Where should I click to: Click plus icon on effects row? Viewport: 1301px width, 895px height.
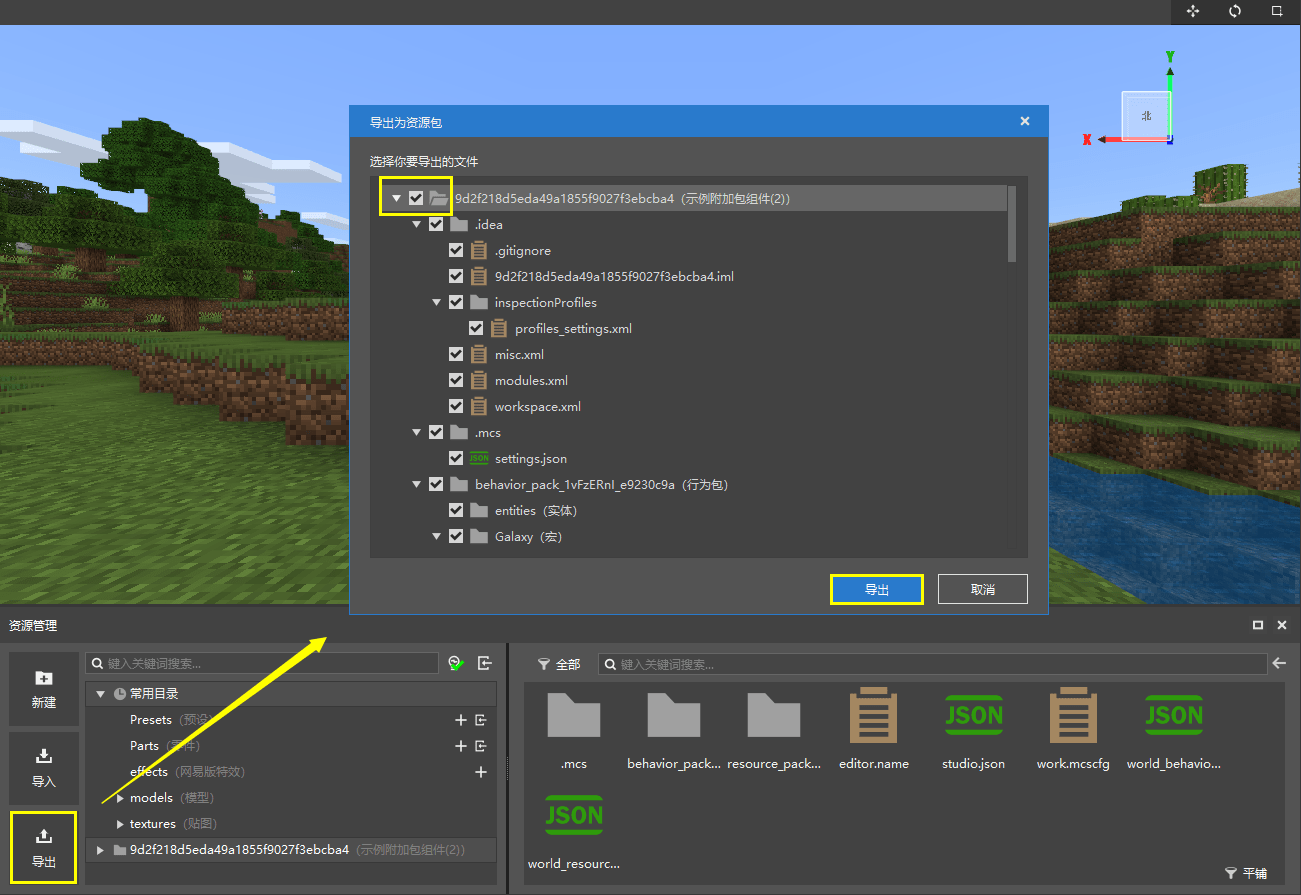tap(481, 772)
